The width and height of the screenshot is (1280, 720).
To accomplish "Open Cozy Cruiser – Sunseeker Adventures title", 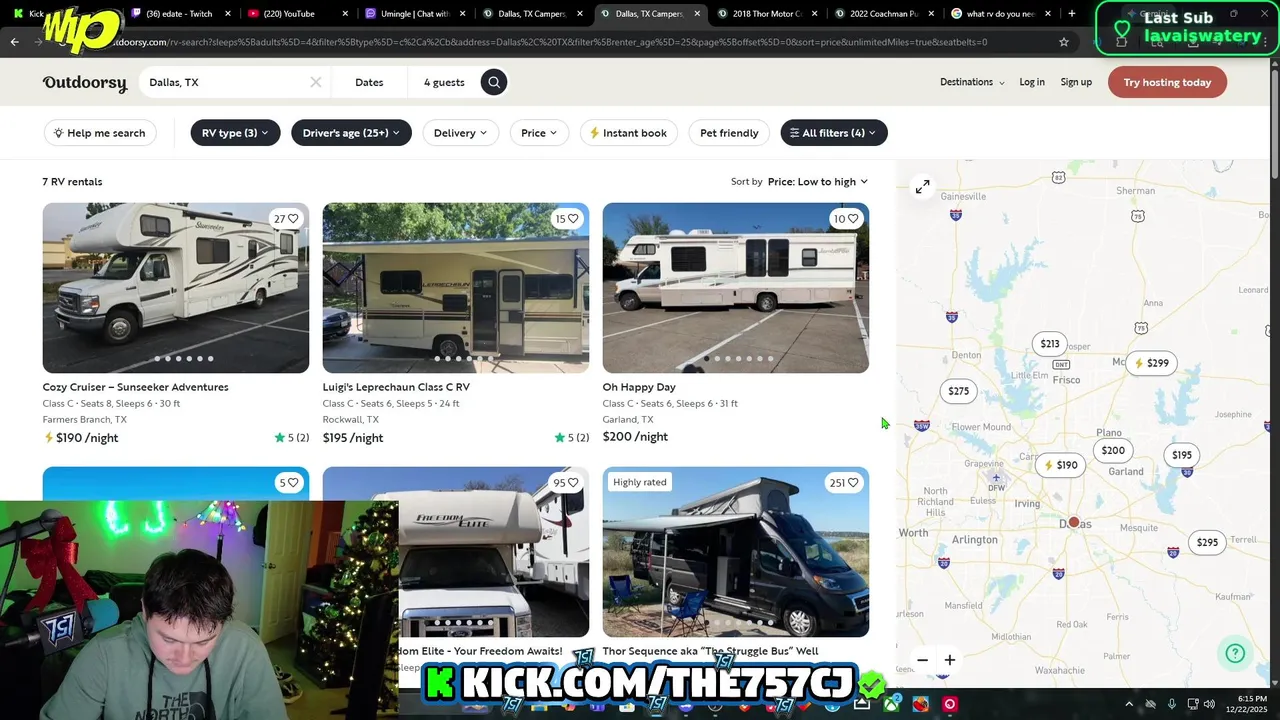I will pyautogui.click(x=135, y=387).
